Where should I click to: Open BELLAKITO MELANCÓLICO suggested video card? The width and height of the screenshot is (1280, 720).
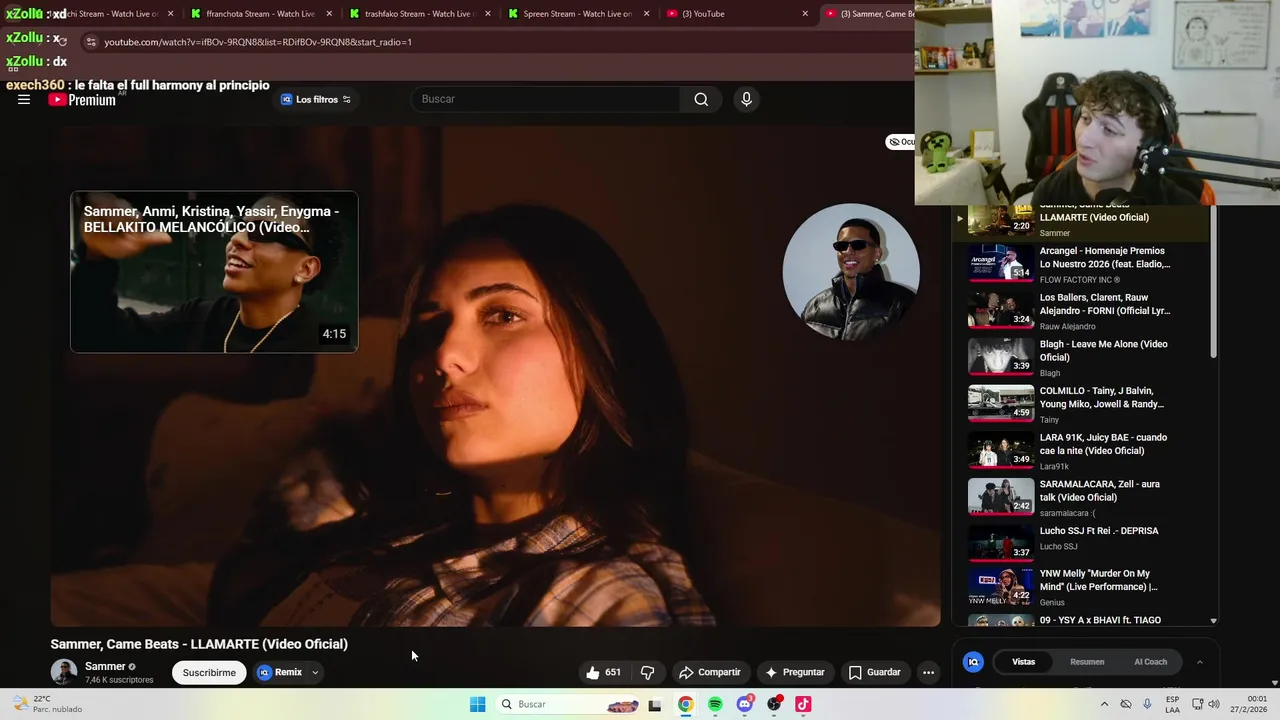pos(214,272)
